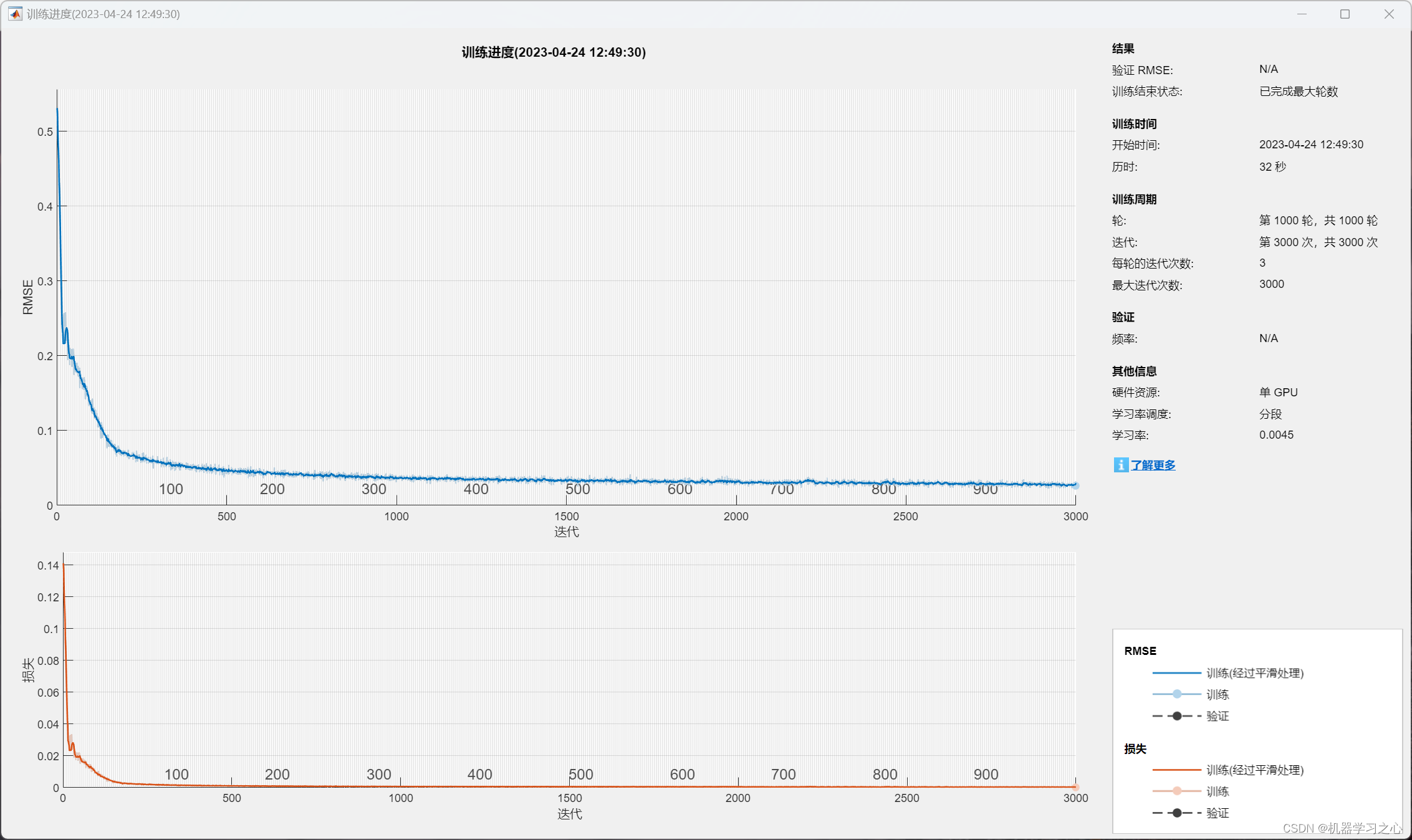Click the final RMSE data point marker

pyautogui.click(x=1075, y=485)
